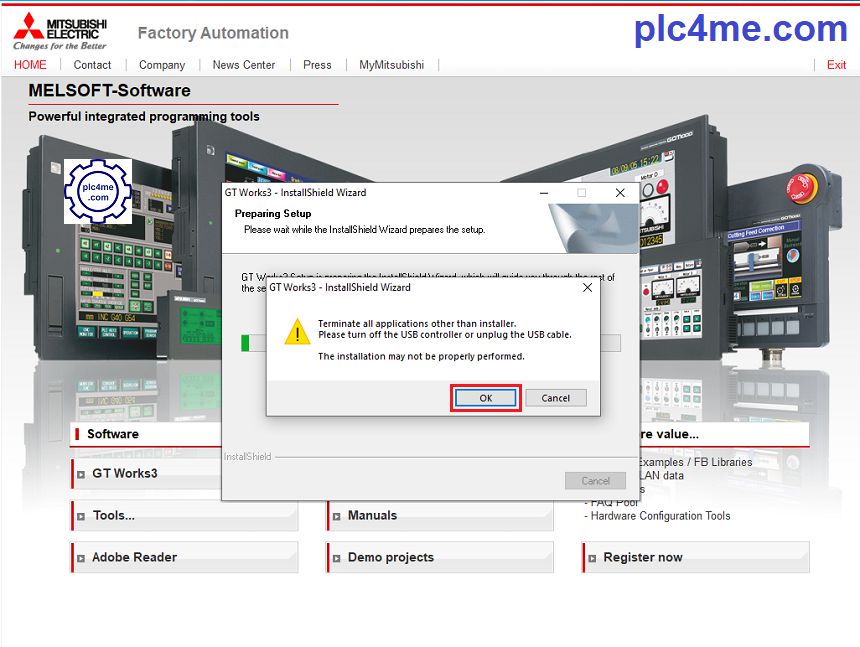Click the Exit link

[836, 65]
